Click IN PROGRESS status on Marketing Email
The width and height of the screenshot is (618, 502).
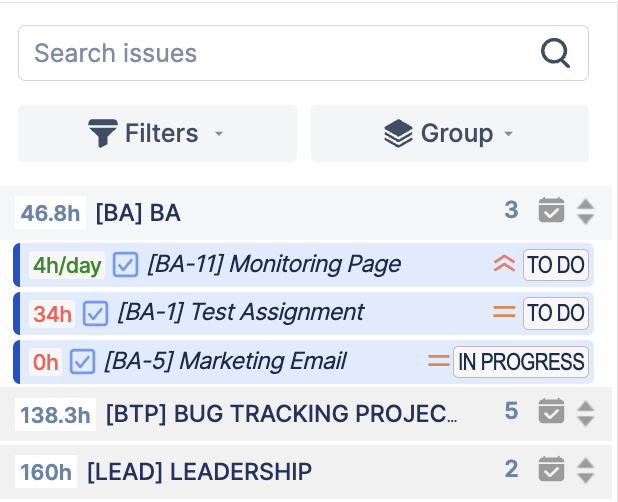pos(521,361)
